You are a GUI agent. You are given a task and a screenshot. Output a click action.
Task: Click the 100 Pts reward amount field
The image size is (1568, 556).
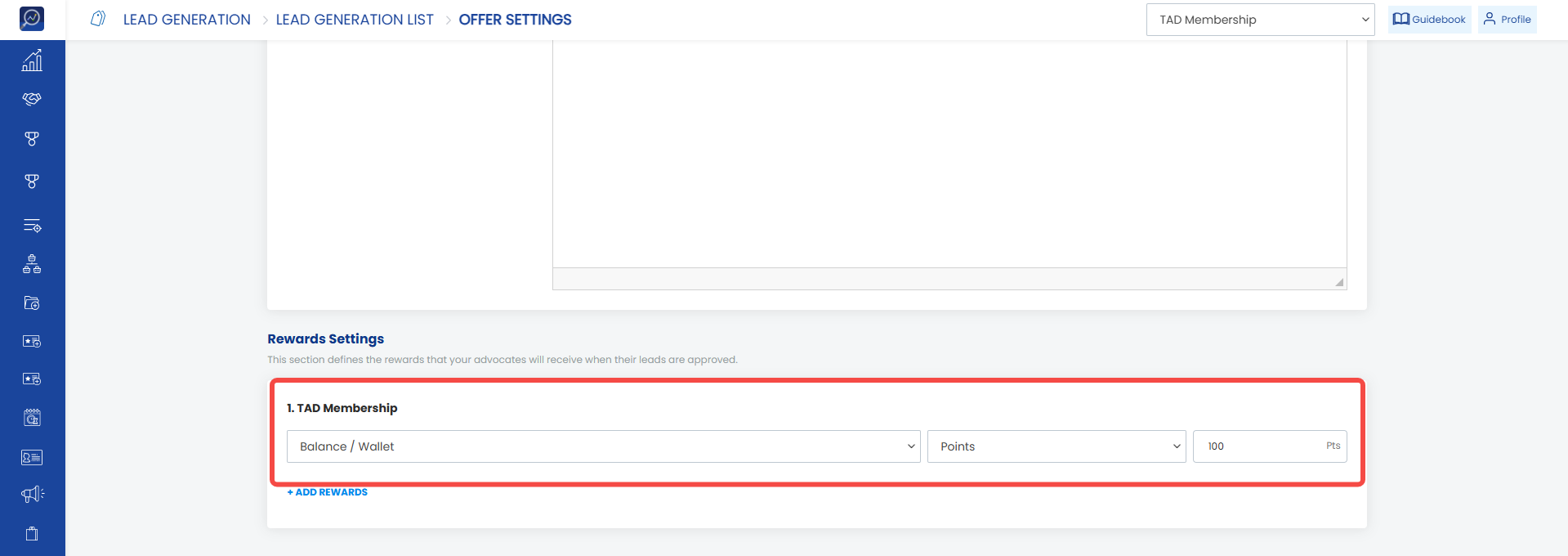click(x=1270, y=446)
